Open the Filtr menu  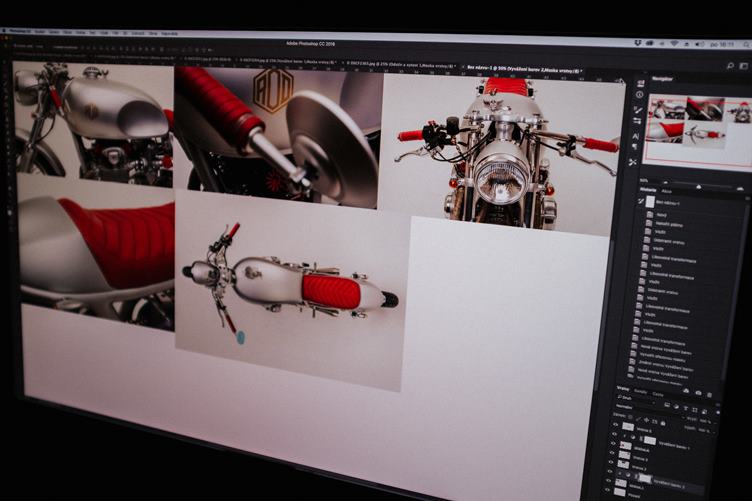[116, 33]
